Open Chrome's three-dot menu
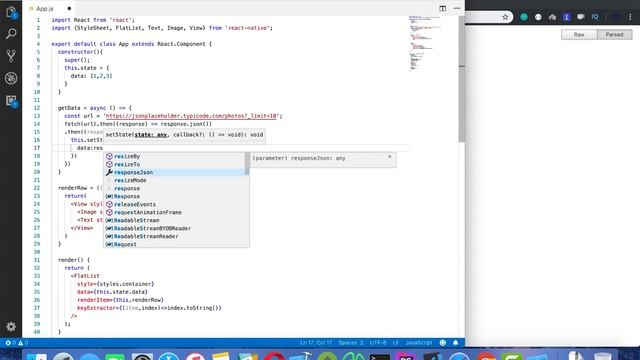This screenshot has height=360, width=640. [x=630, y=17]
